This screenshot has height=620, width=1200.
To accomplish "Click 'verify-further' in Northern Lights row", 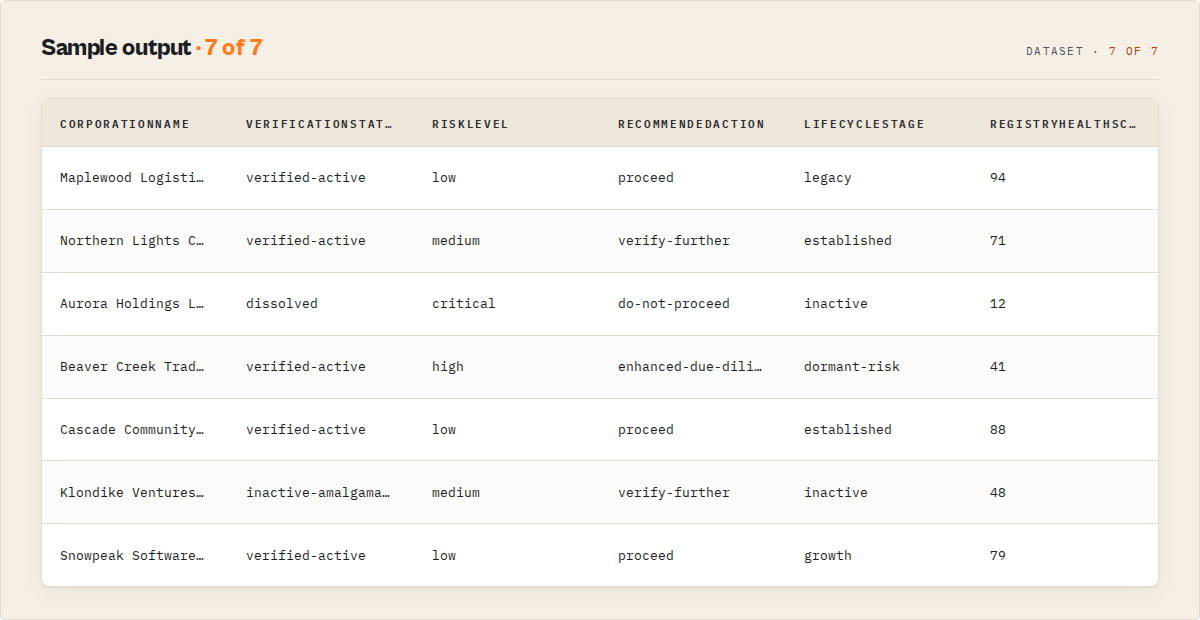I will click(674, 241).
